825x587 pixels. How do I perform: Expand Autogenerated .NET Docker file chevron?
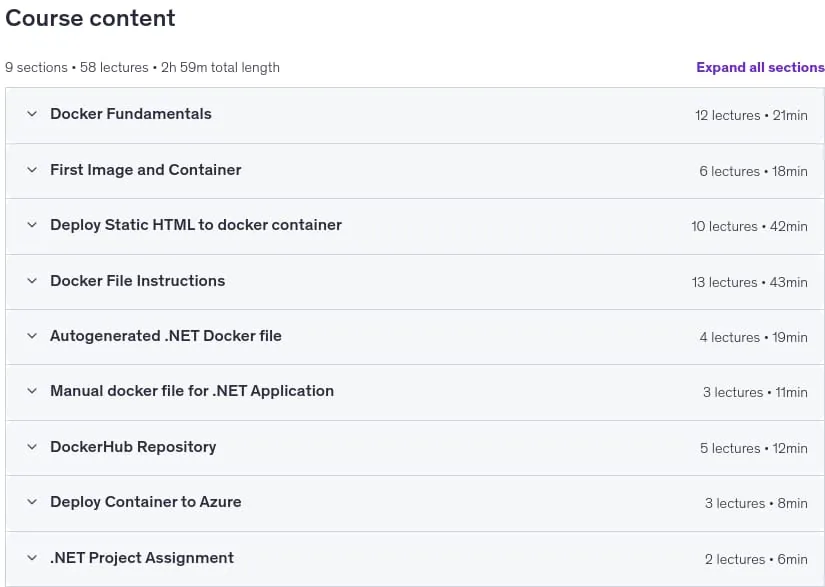(32, 336)
